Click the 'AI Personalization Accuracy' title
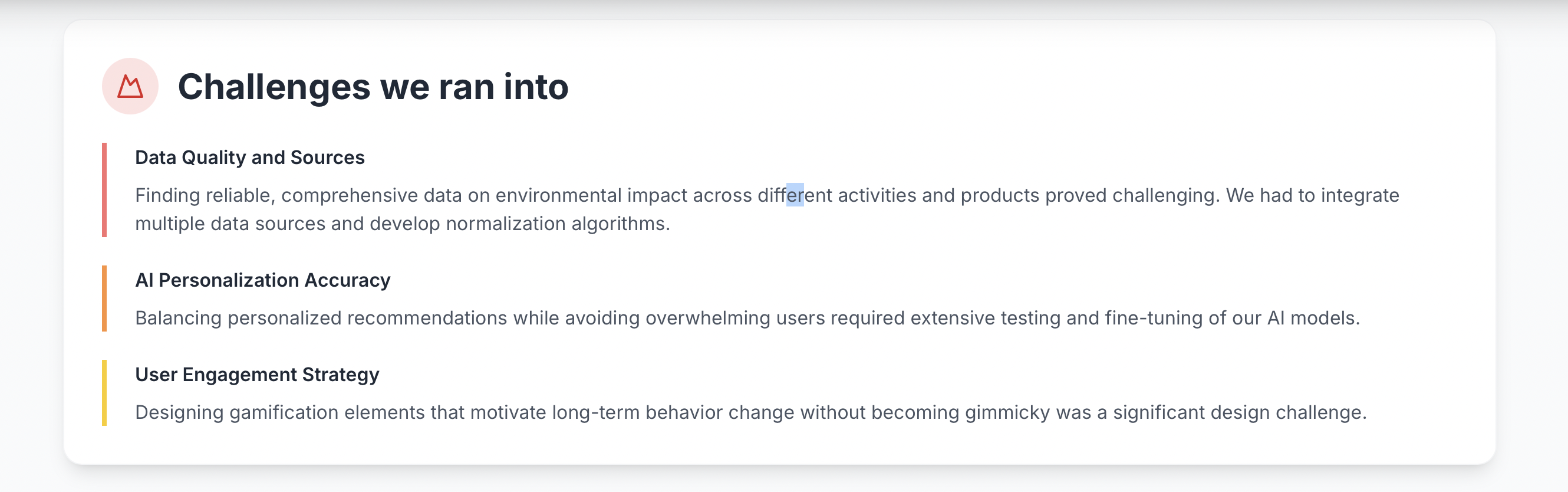This screenshot has width=1568, height=492. (x=262, y=280)
